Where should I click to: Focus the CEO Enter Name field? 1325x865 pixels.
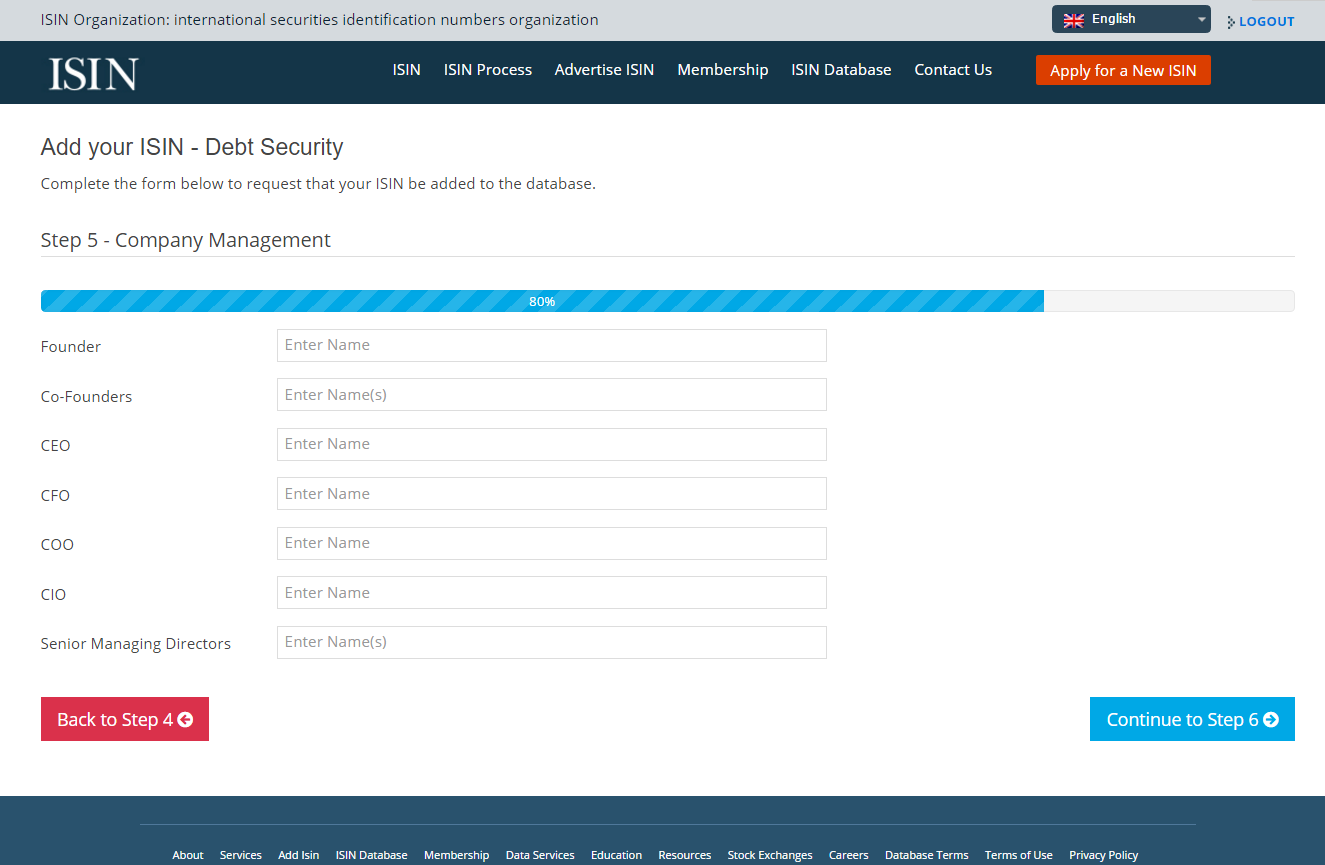pos(551,444)
